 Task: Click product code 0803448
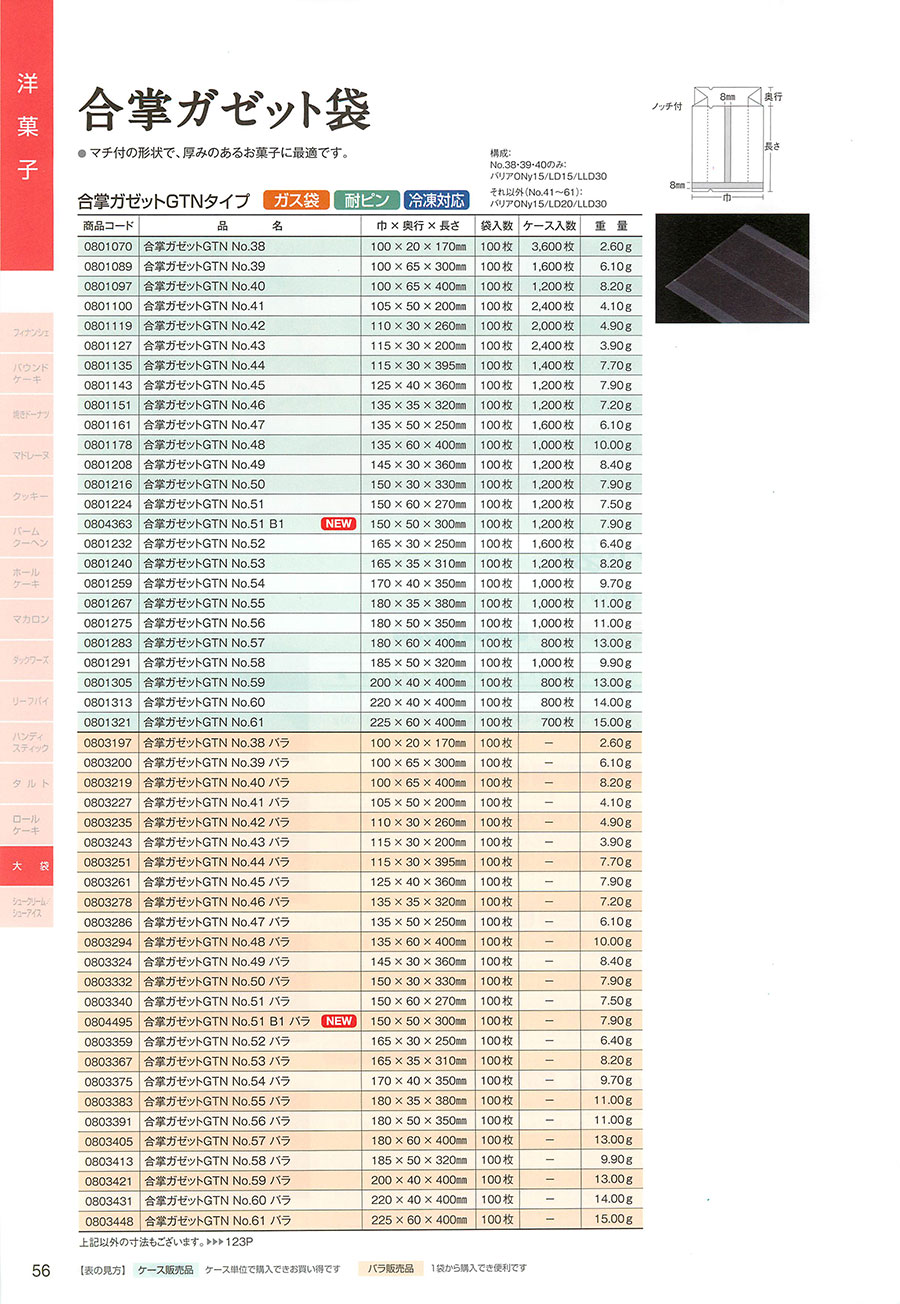pos(107,1220)
